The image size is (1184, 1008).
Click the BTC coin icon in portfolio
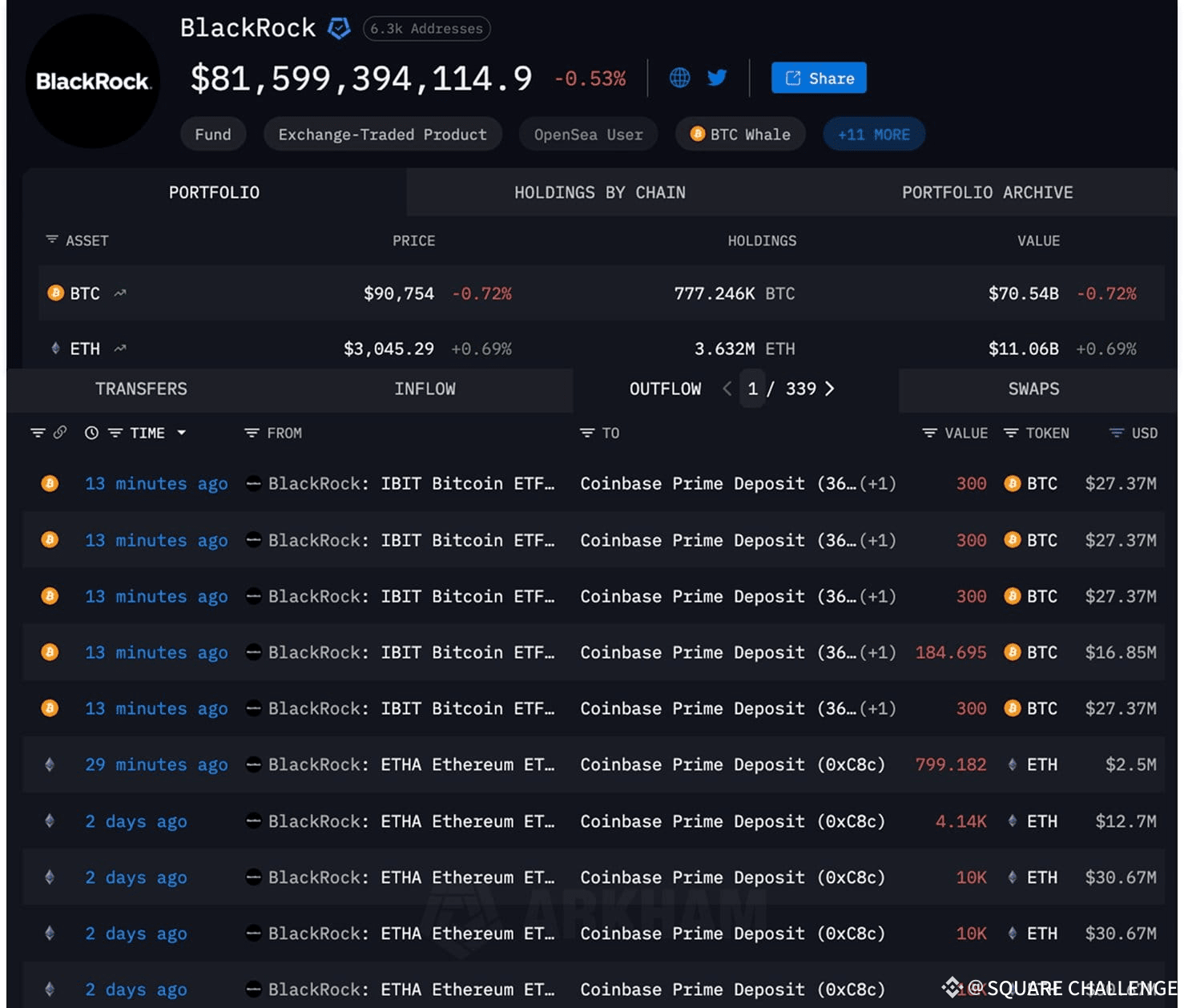pyautogui.click(x=55, y=293)
